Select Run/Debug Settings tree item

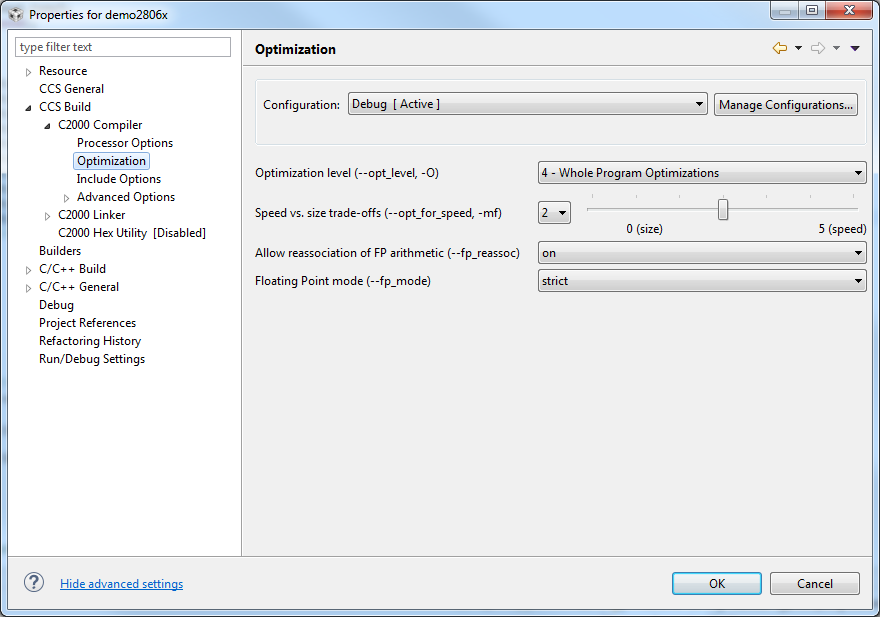91,359
